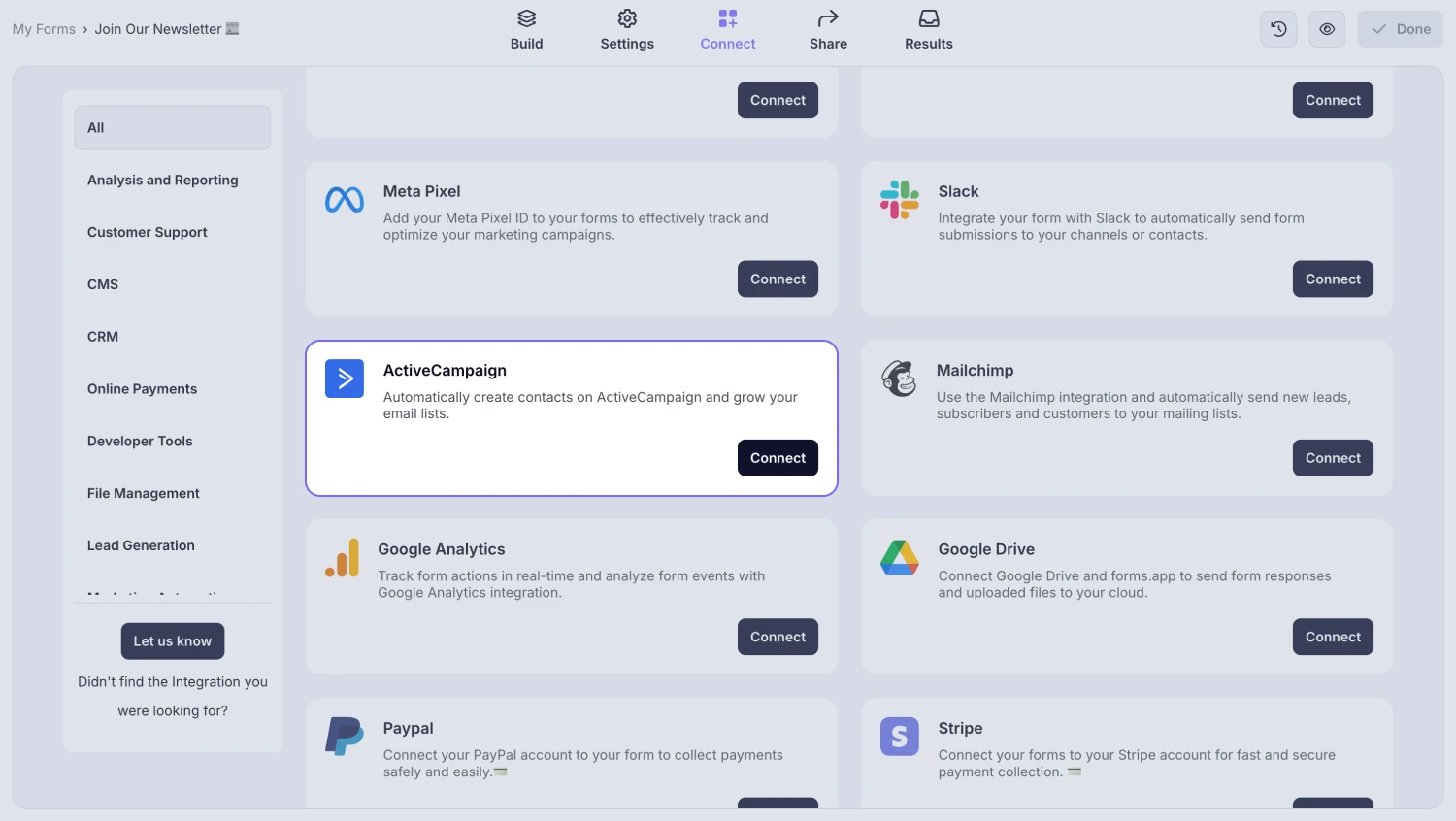View the Results tab

point(929,30)
